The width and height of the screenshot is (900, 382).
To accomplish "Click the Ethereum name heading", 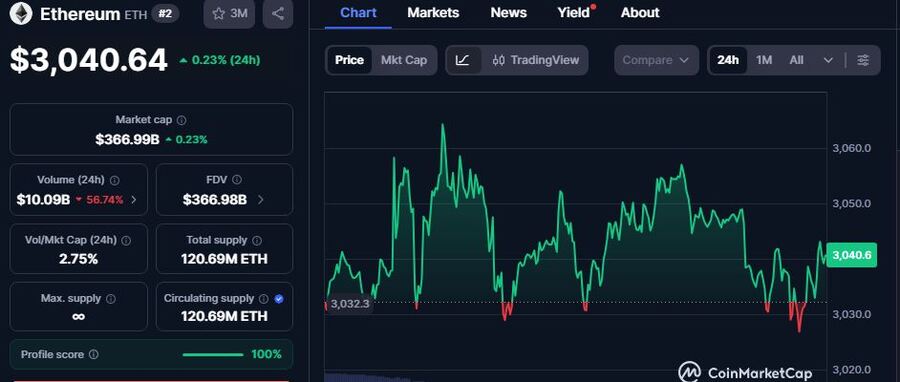I will coord(80,14).
